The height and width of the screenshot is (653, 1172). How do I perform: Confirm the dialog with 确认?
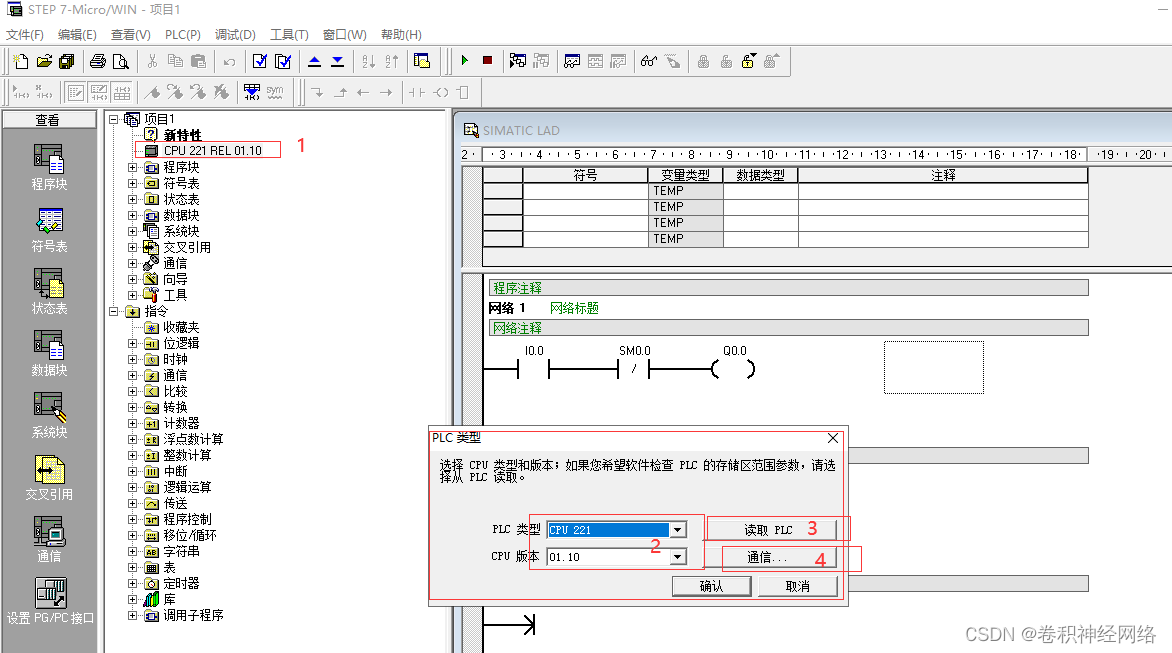pyautogui.click(x=712, y=587)
